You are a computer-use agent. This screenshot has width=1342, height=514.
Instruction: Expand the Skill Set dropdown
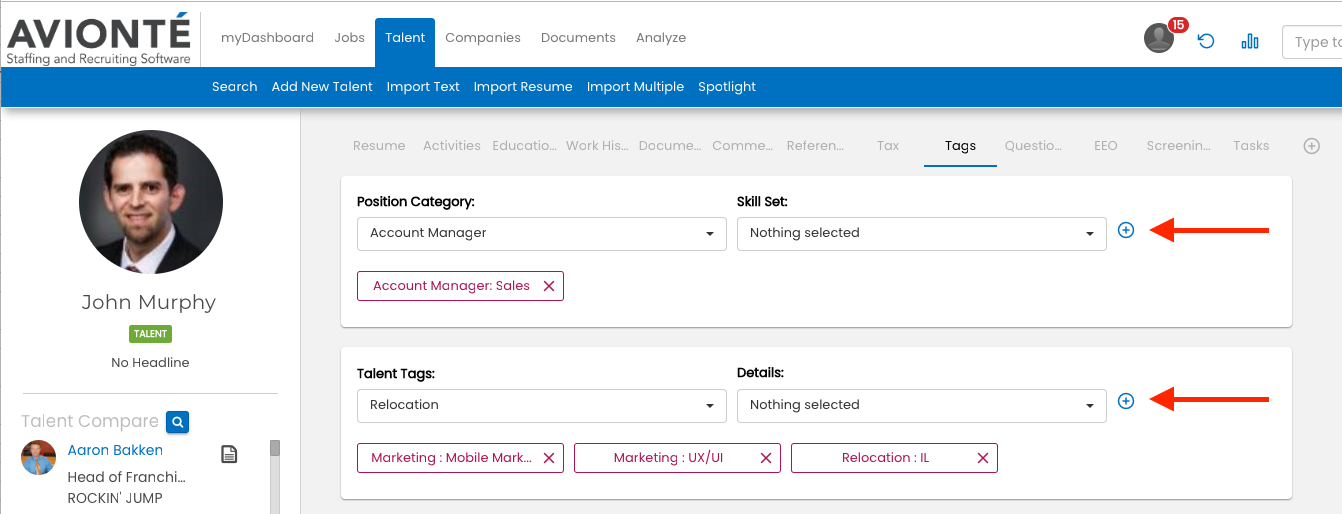[921, 233]
